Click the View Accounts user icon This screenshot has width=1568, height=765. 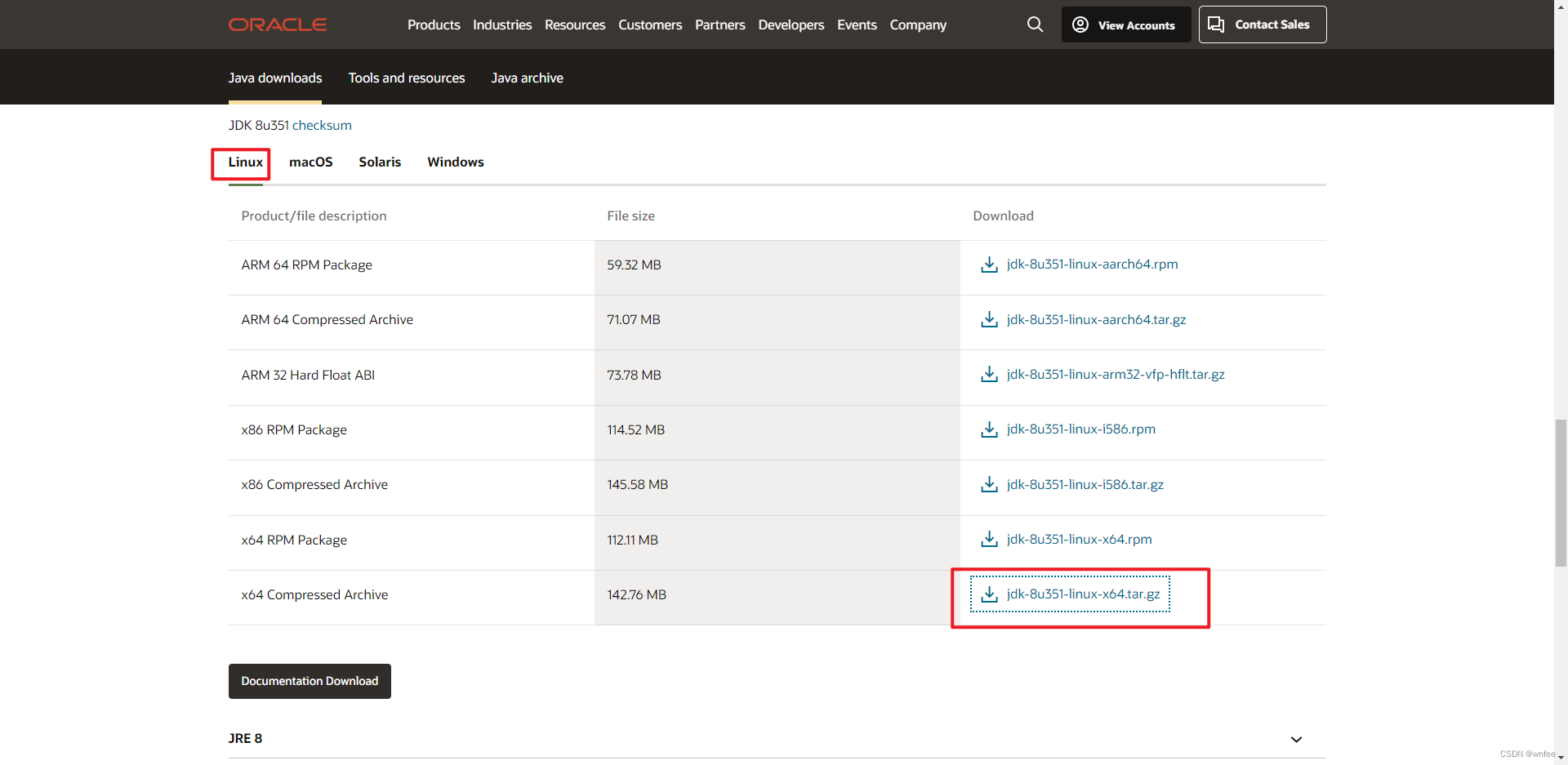(1080, 24)
